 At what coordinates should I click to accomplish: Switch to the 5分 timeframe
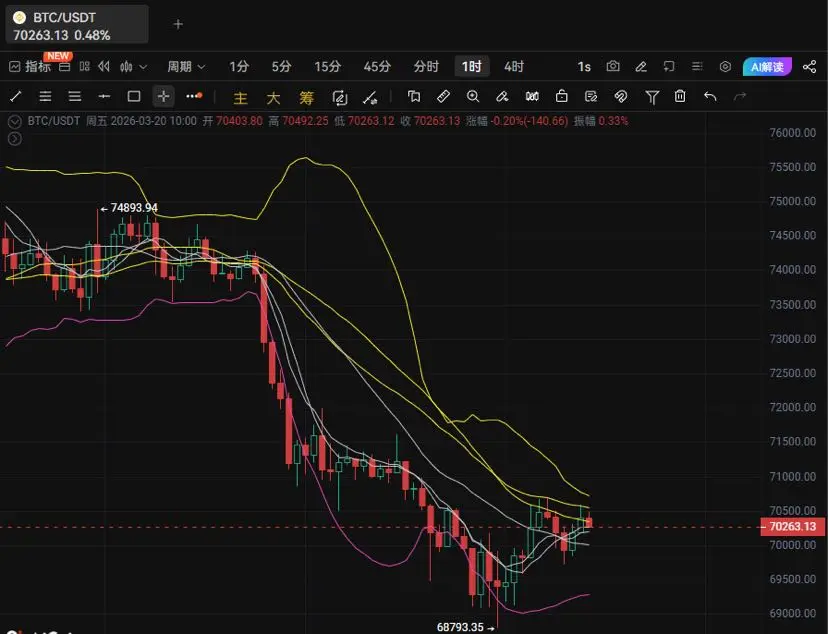pyautogui.click(x=281, y=67)
